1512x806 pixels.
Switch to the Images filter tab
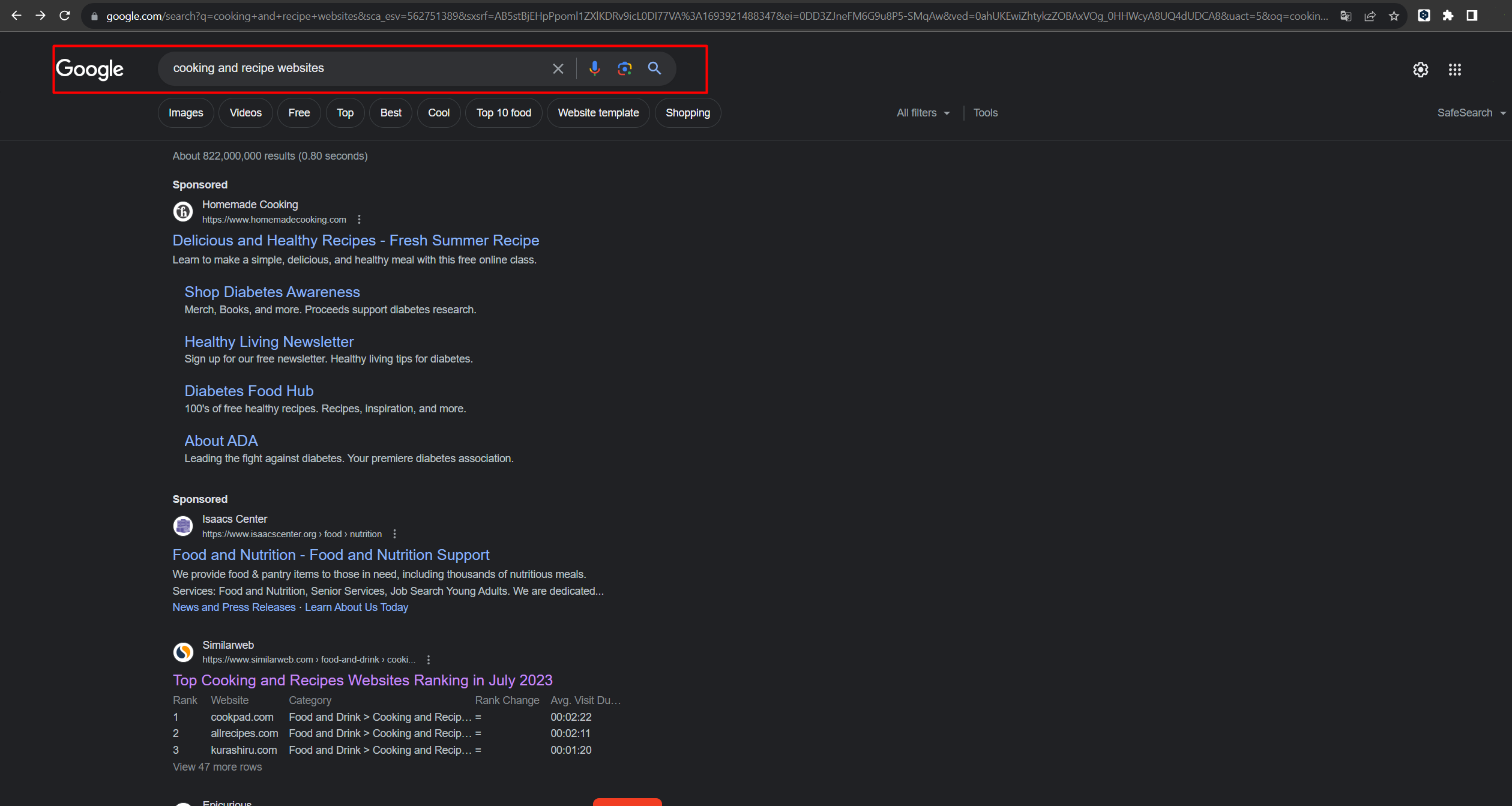pyautogui.click(x=185, y=113)
